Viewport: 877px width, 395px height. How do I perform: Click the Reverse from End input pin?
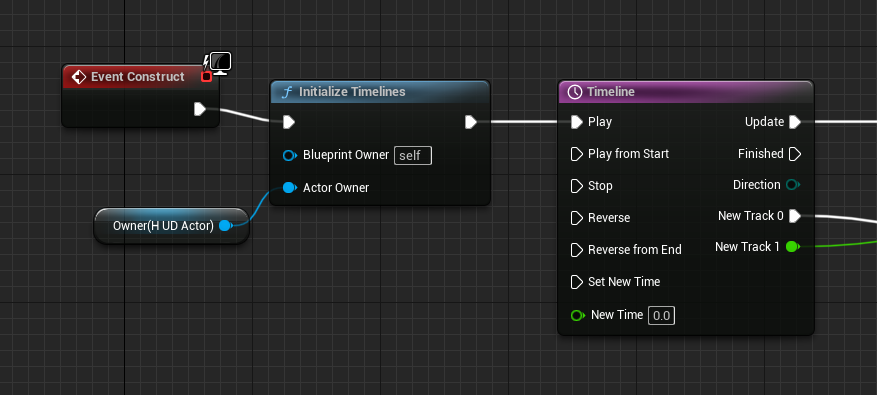pyautogui.click(x=577, y=250)
